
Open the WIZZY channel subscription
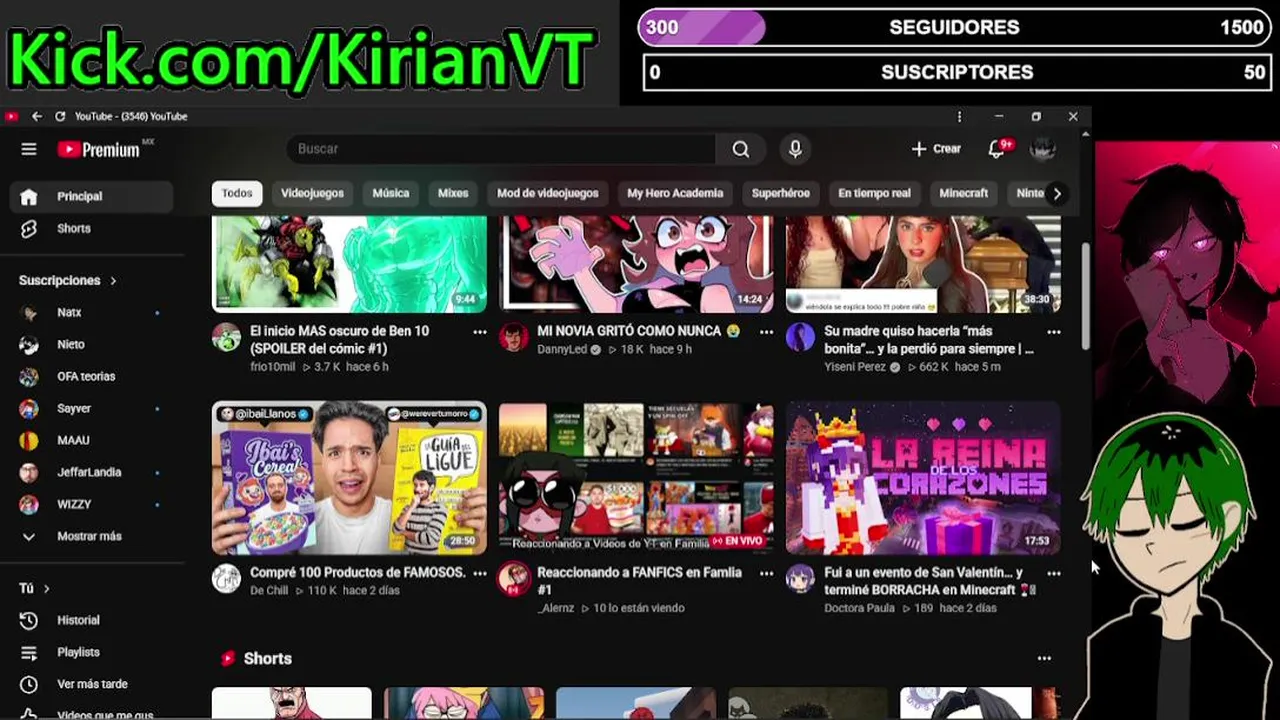tap(92, 504)
